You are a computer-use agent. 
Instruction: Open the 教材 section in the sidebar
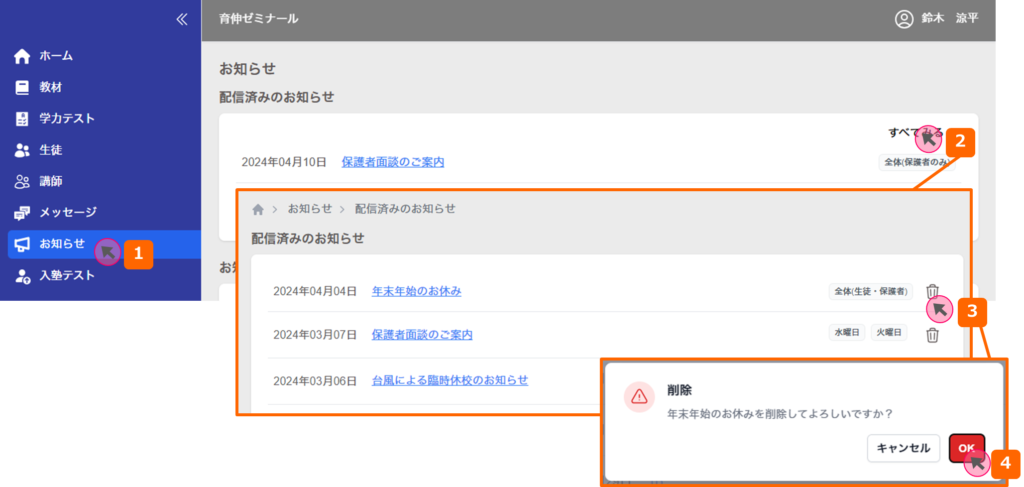pyautogui.click(x=50, y=87)
